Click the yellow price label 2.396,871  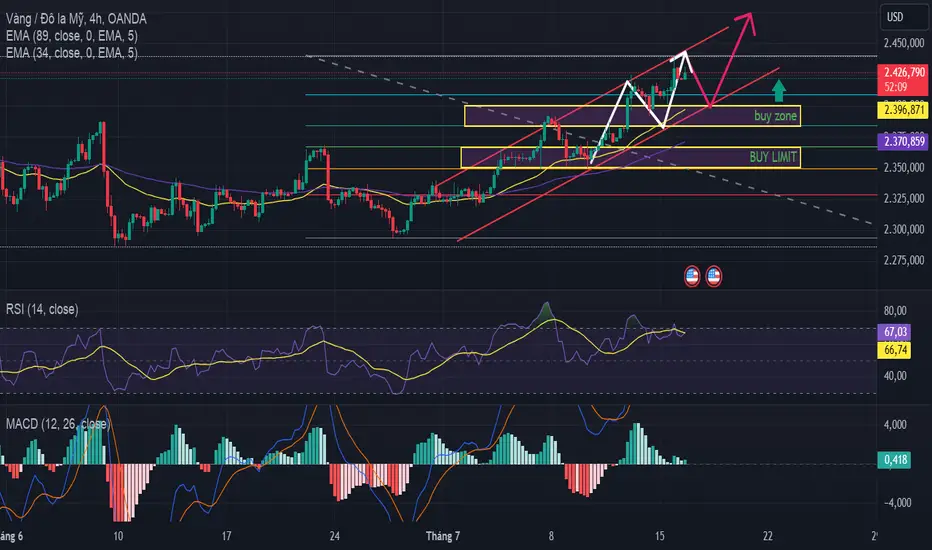903,110
